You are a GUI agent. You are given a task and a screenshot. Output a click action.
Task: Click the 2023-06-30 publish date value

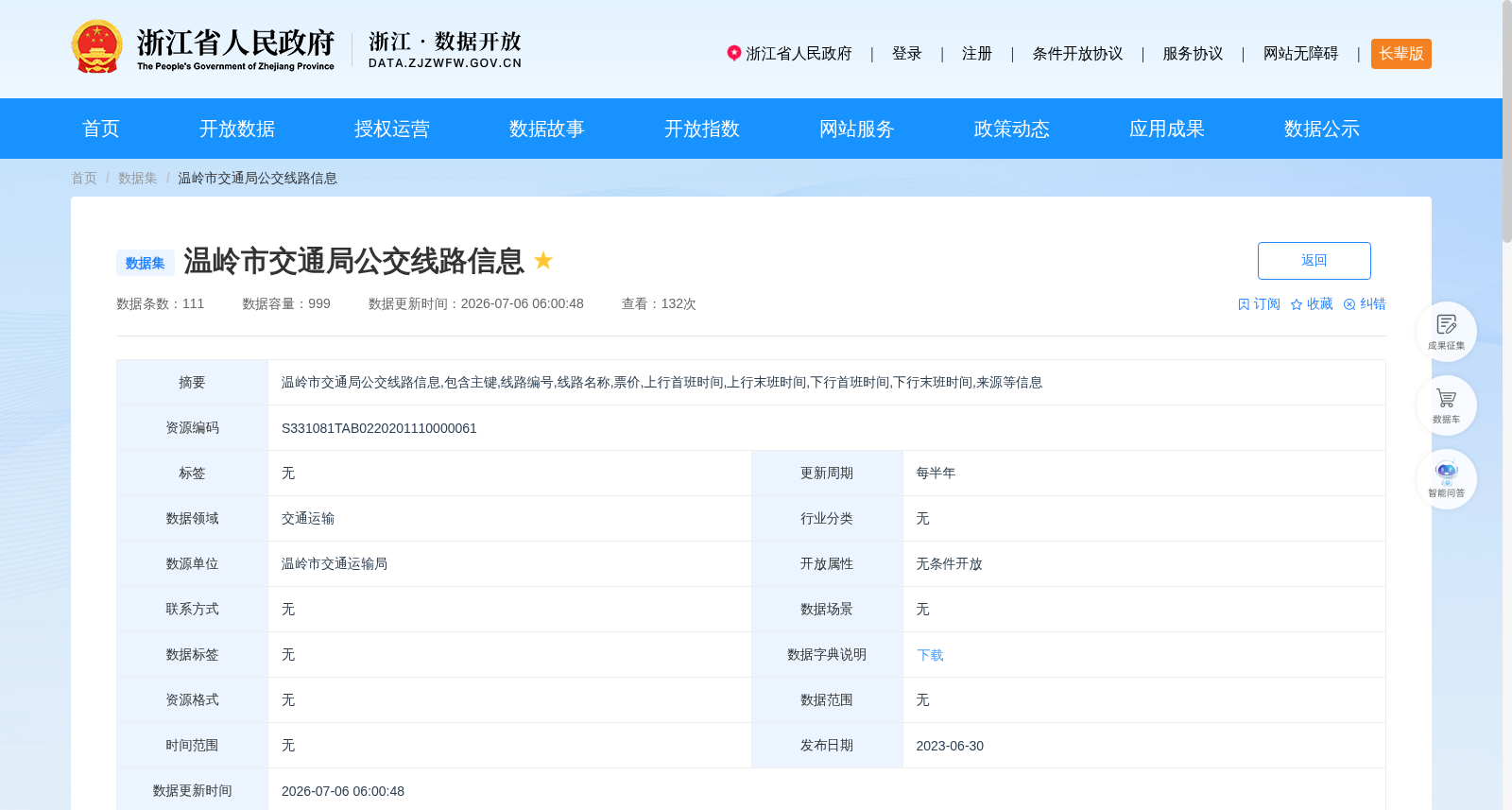[x=950, y=746]
